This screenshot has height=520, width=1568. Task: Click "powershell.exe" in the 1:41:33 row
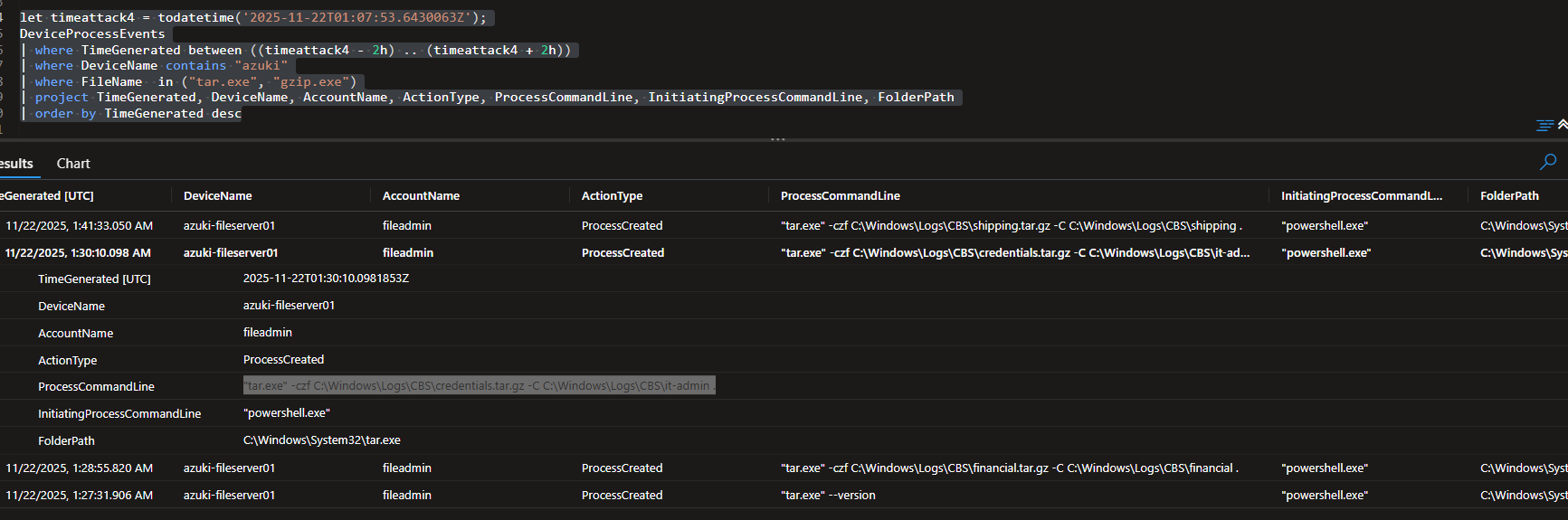1325,226
